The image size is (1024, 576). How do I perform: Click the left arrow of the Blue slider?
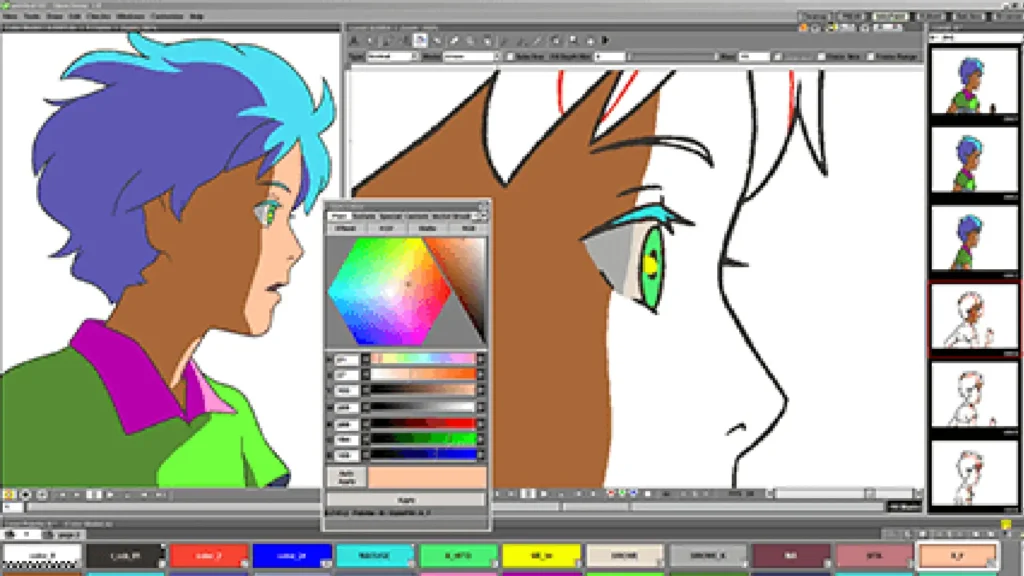(x=366, y=453)
